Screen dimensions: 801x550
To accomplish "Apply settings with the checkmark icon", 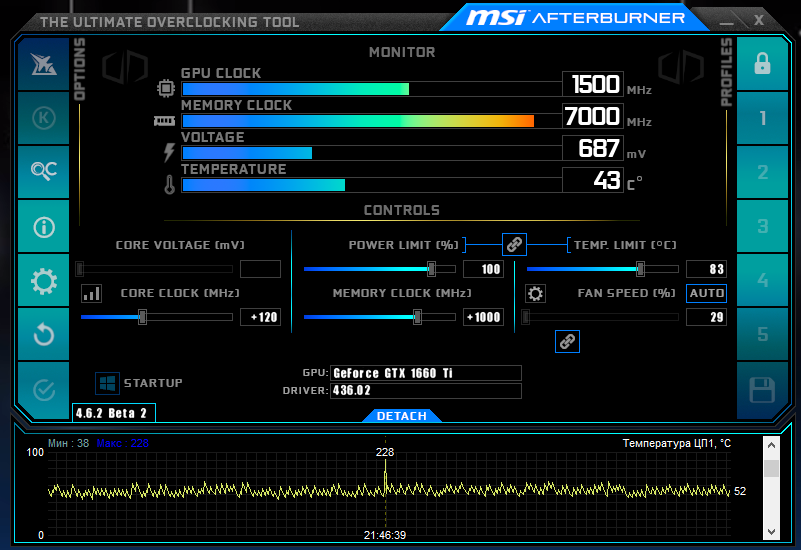I will 43,390.
